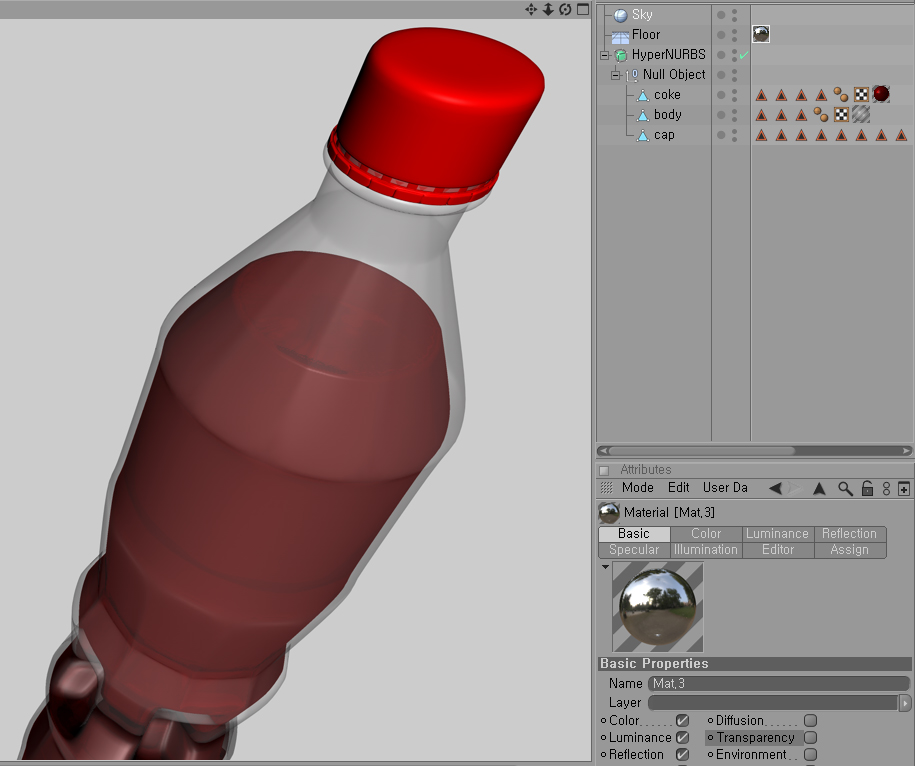The image size is (915, 766).
Task: Select the UVW checker tag on body
Action: click(841, 114)
